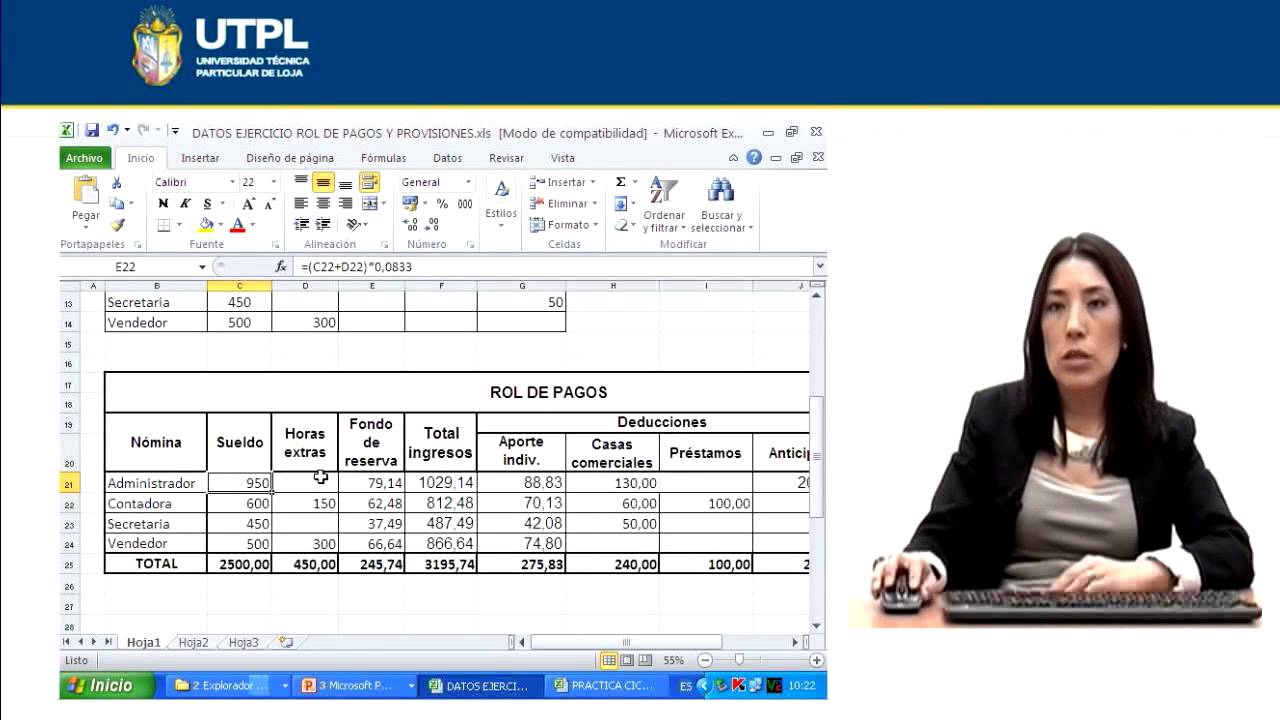Open the Windows Inicio start button
Screen dimensions: 1280x720
pos(108,685)
